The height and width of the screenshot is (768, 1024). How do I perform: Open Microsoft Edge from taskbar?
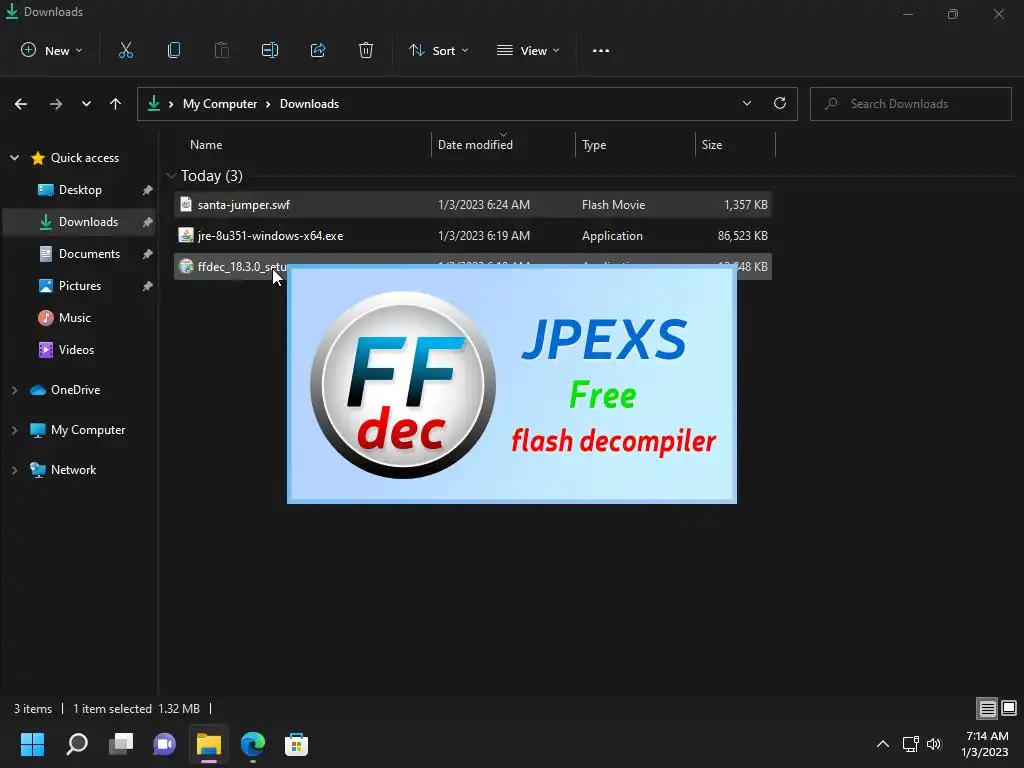click(x=253, y=744)
